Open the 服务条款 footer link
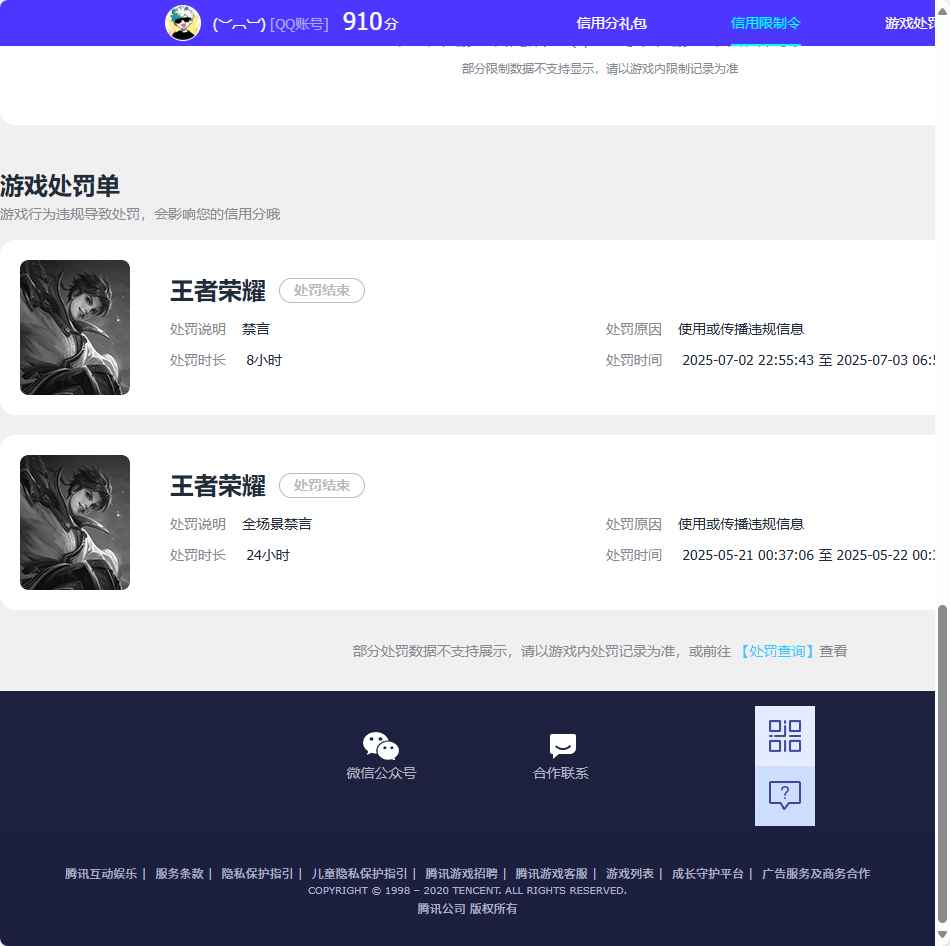The width and height of the screenshot is (950, 946). pyautogui.click(x=179, y=873)
